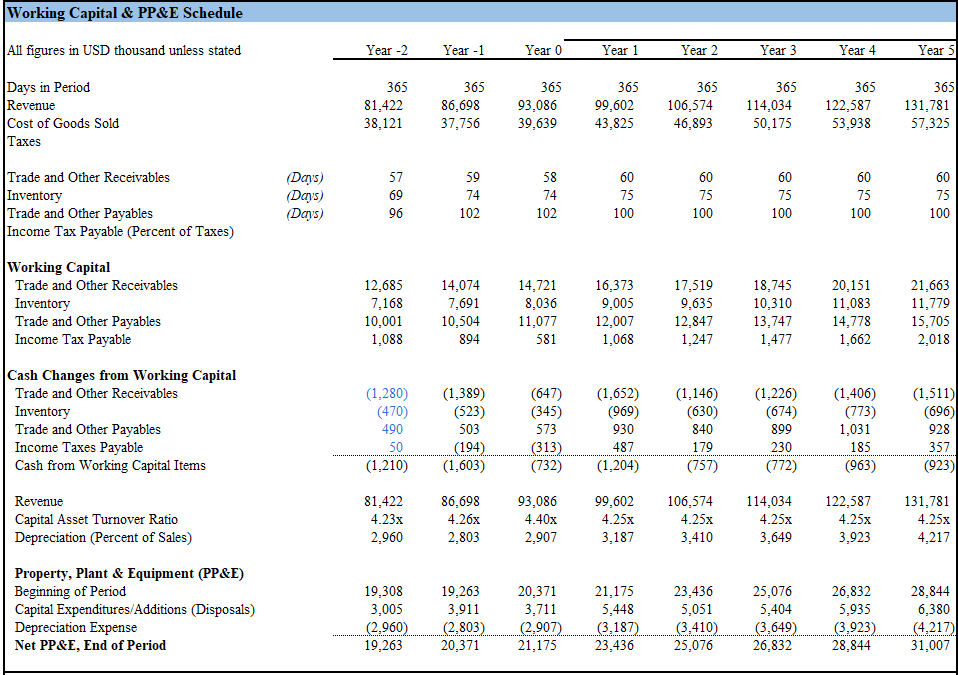Click the Capital Expenditures/Additions (Disposals) label
This screenshot has height=675, width=958.
[134, 609]
